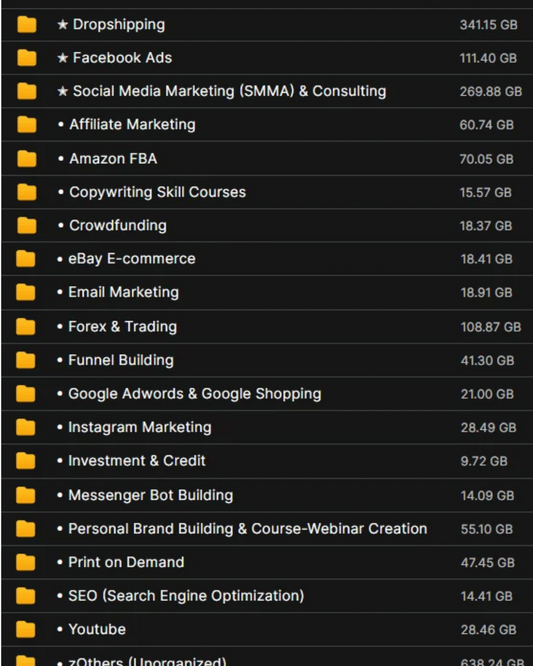533x666 pixels.
Task: Click the 269.88 GB size value
Action: pyautogui.click(x=491, y=91)
